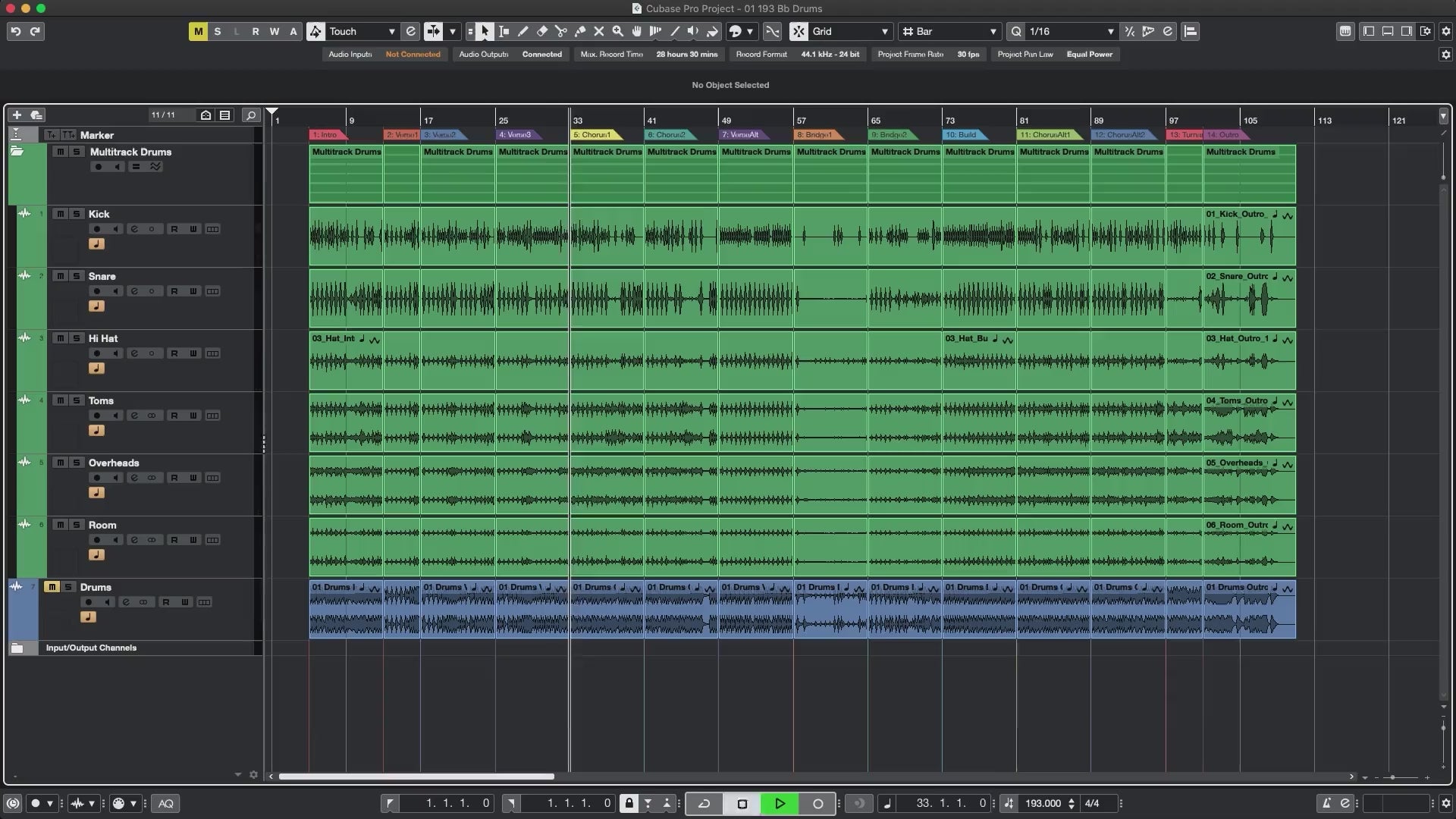Collapse the Multitrack Drums folder

pos(17,152)
